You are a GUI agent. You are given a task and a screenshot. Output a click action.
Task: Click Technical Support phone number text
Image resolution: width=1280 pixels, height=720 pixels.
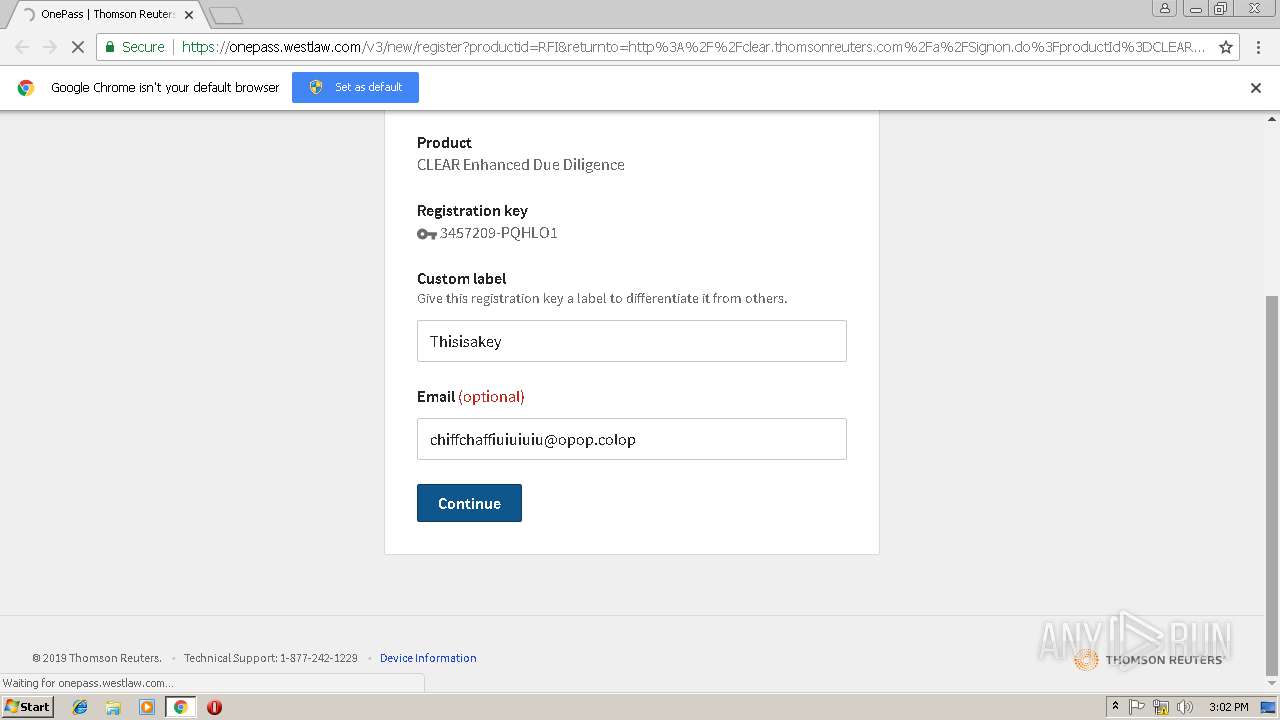click(x=270, y=658)
